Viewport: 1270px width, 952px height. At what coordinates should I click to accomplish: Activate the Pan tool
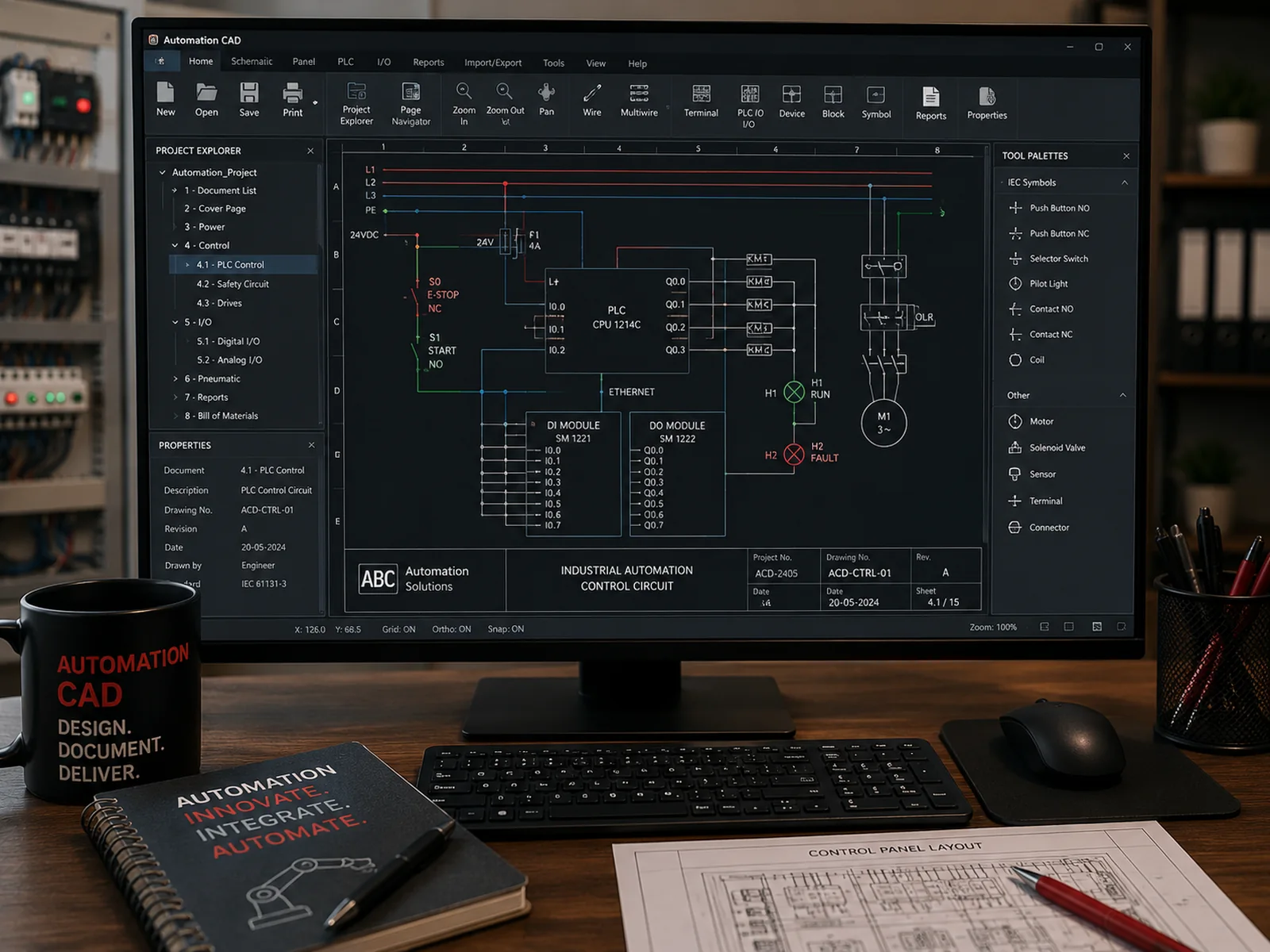click(547, 92)
